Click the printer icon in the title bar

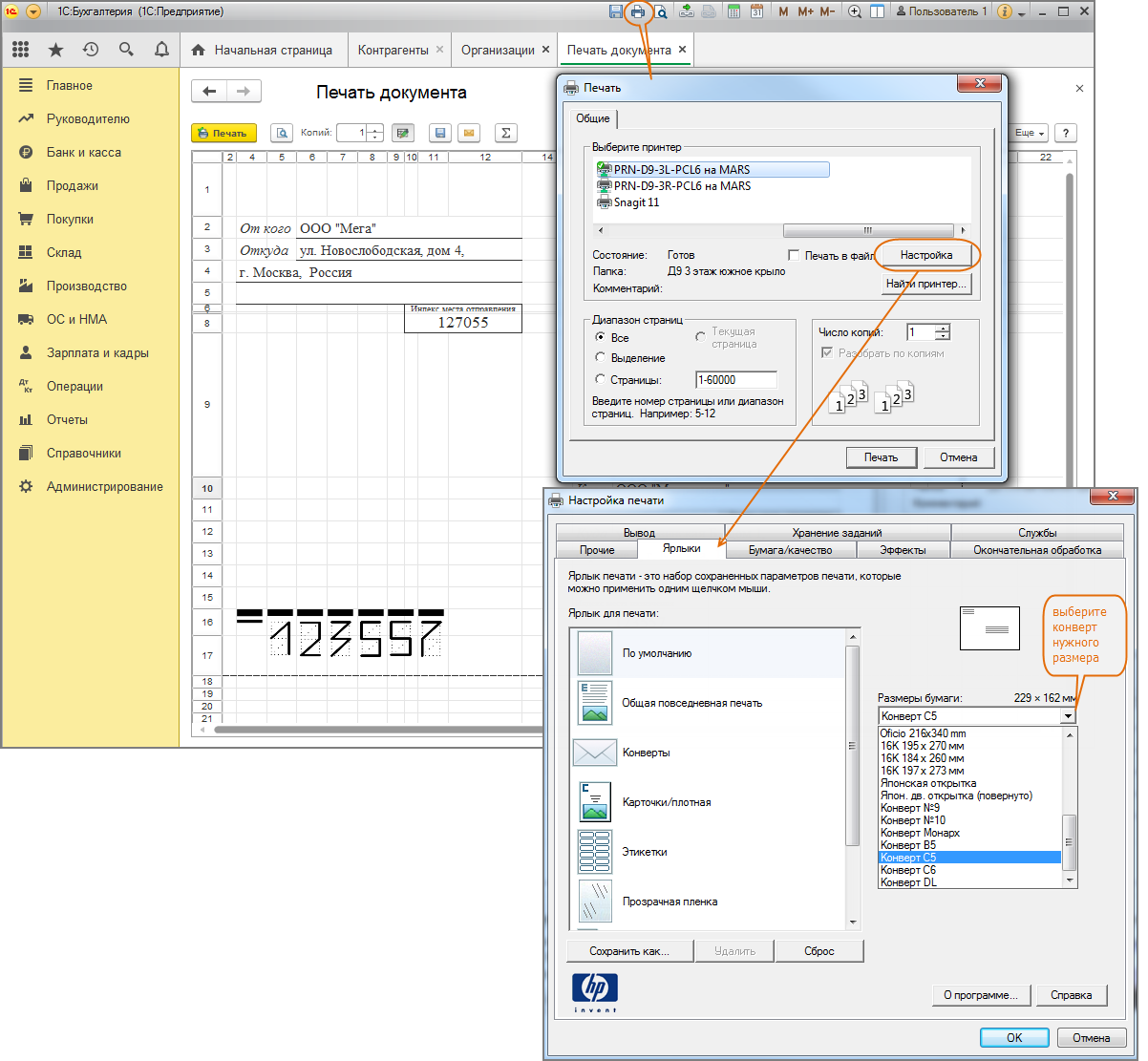pyautogui.click(x=638, y=11)
